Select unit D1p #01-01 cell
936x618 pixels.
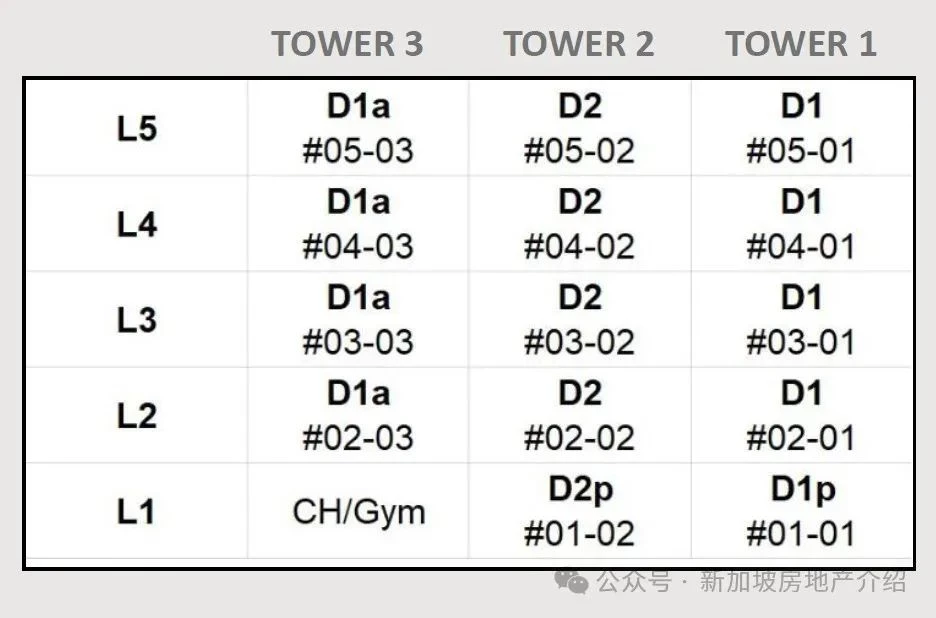tap(801, 511)
